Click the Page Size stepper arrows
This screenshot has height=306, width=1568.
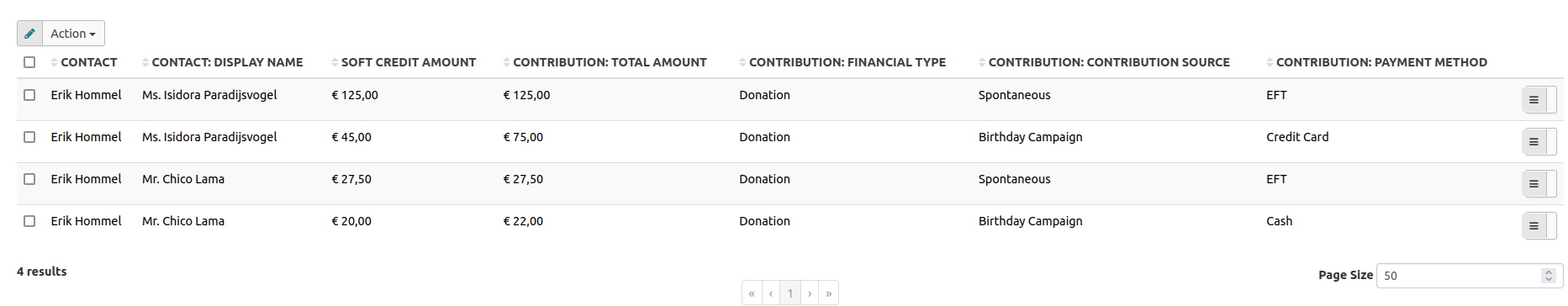tap(1549, 276)
